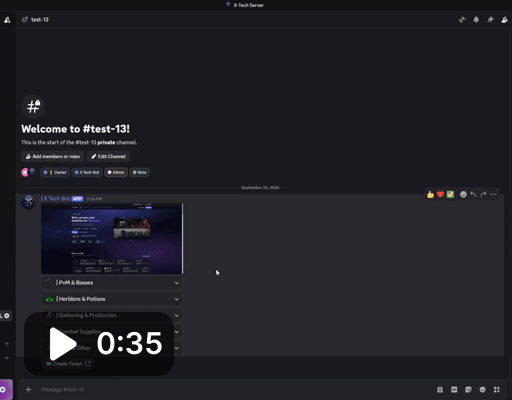Screen dimensions: 512x400
Task: Click the Add members or roles button
Action: click(x=53, y=156)
